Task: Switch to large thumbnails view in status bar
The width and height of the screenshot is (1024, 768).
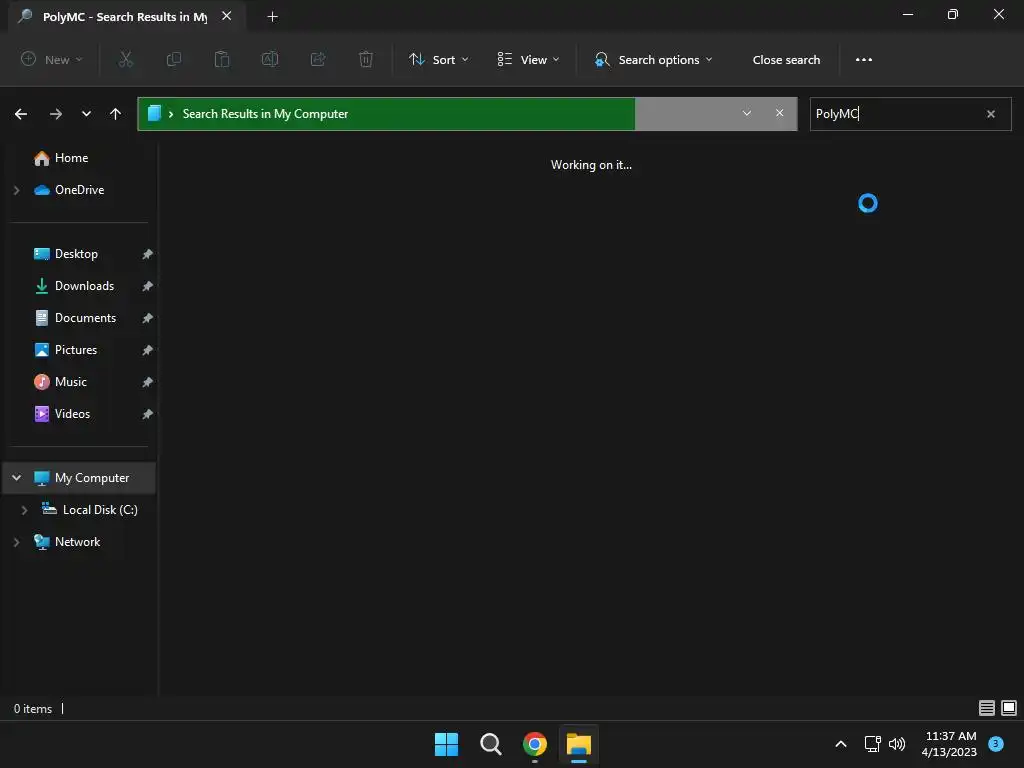Action: pyautogui.click(x=1009, y=708)
